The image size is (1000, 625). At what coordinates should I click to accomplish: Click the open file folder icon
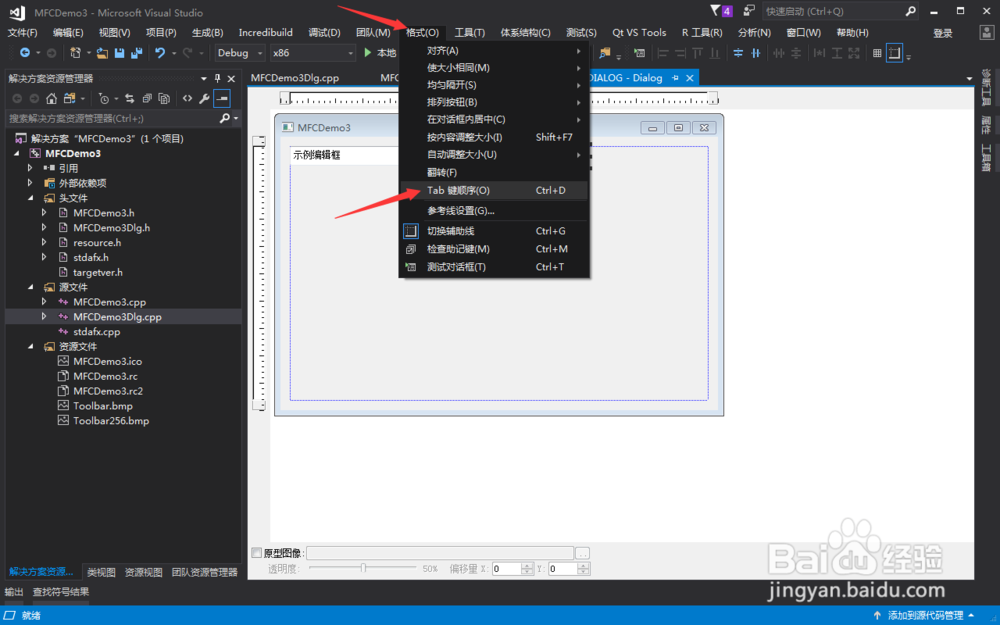point(102,53)
